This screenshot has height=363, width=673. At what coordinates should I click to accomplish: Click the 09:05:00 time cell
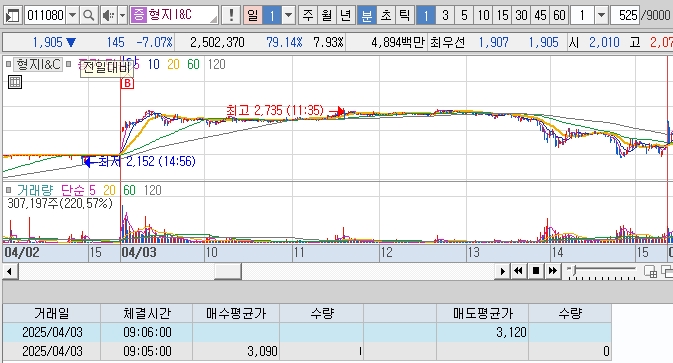tap(147, 351)
